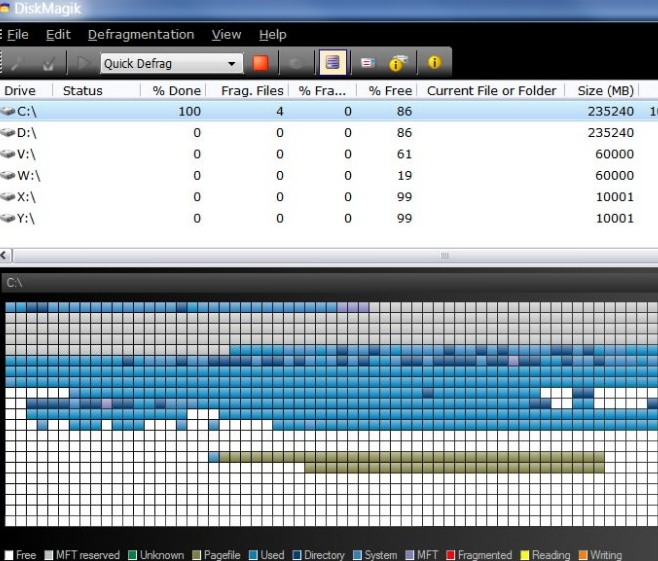Sort by Current File or Folder header
This screenshot has width=658, height=561.
pyautogui.click(x=491, y=91)
